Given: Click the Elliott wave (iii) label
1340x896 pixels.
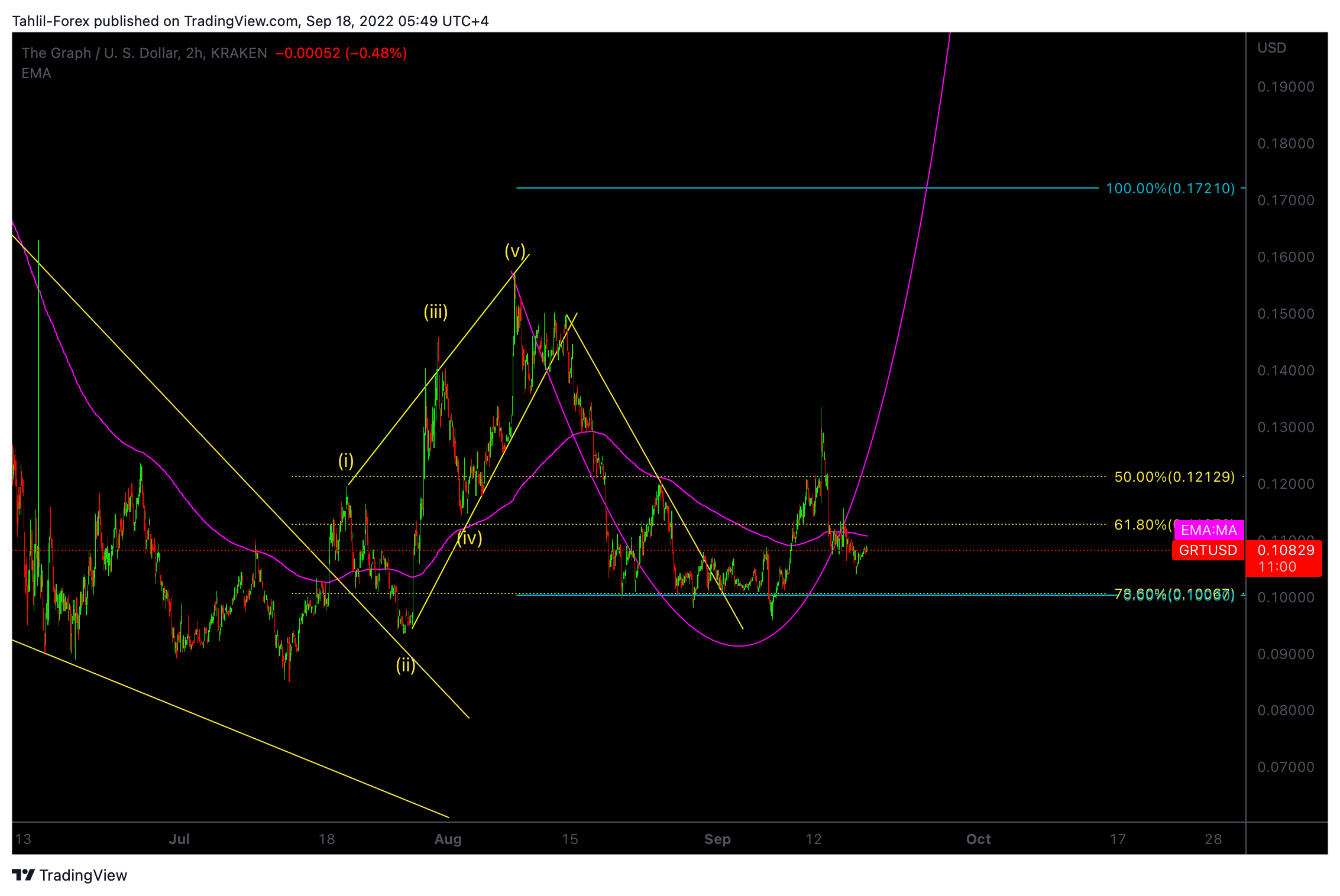Looking at the screenshot, I should point(436,311).
